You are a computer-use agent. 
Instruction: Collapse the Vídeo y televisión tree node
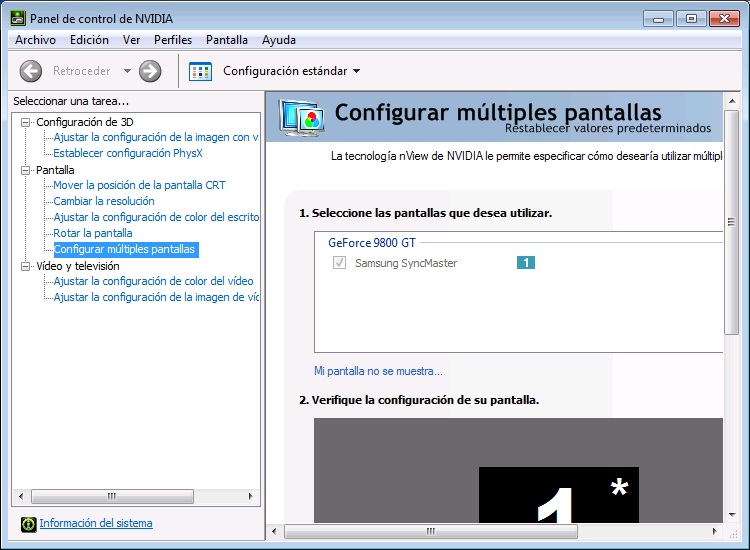click(x=26, y=266)
